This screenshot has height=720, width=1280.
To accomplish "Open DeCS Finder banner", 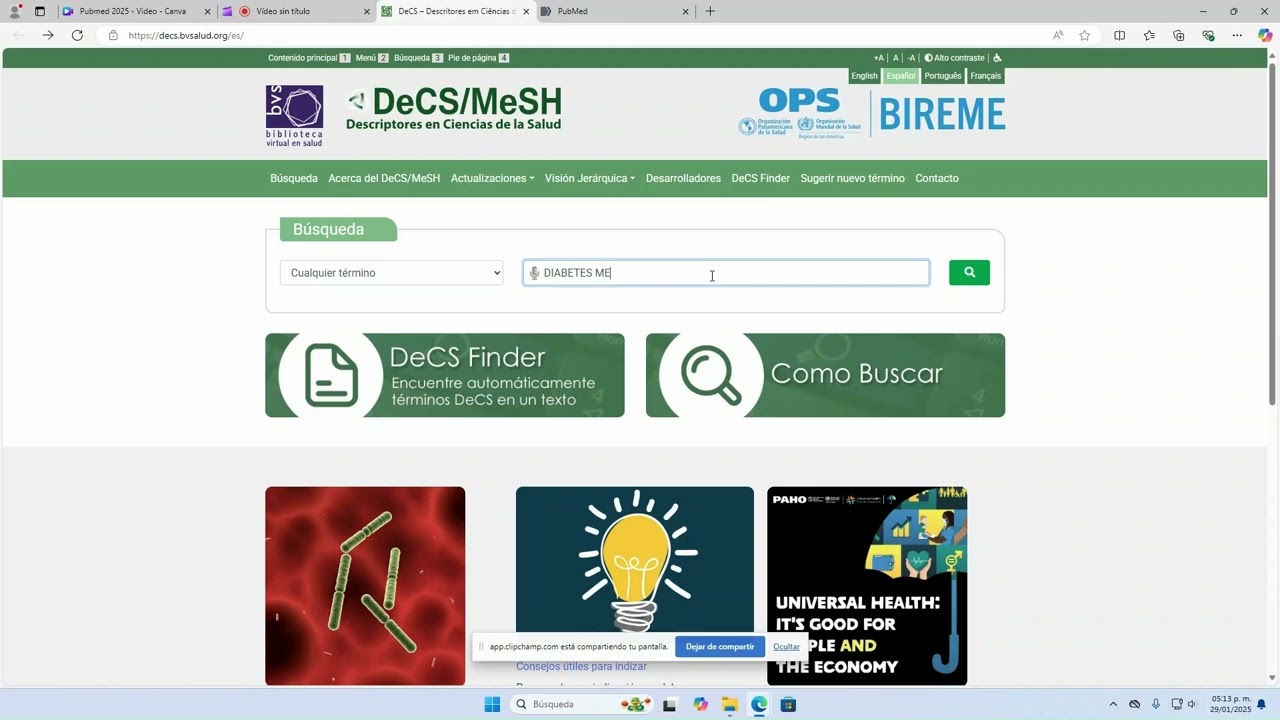I will pos(445,375).
